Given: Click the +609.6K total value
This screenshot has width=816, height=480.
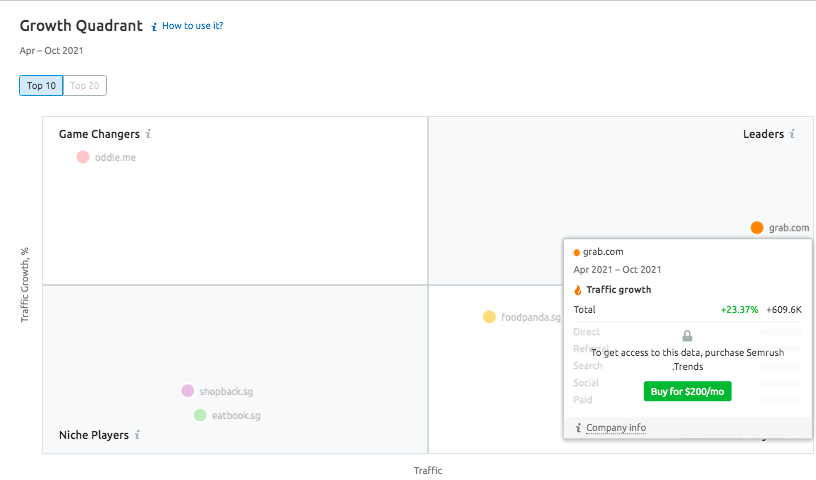Looking at the screenshot, I should click(784, 310).
